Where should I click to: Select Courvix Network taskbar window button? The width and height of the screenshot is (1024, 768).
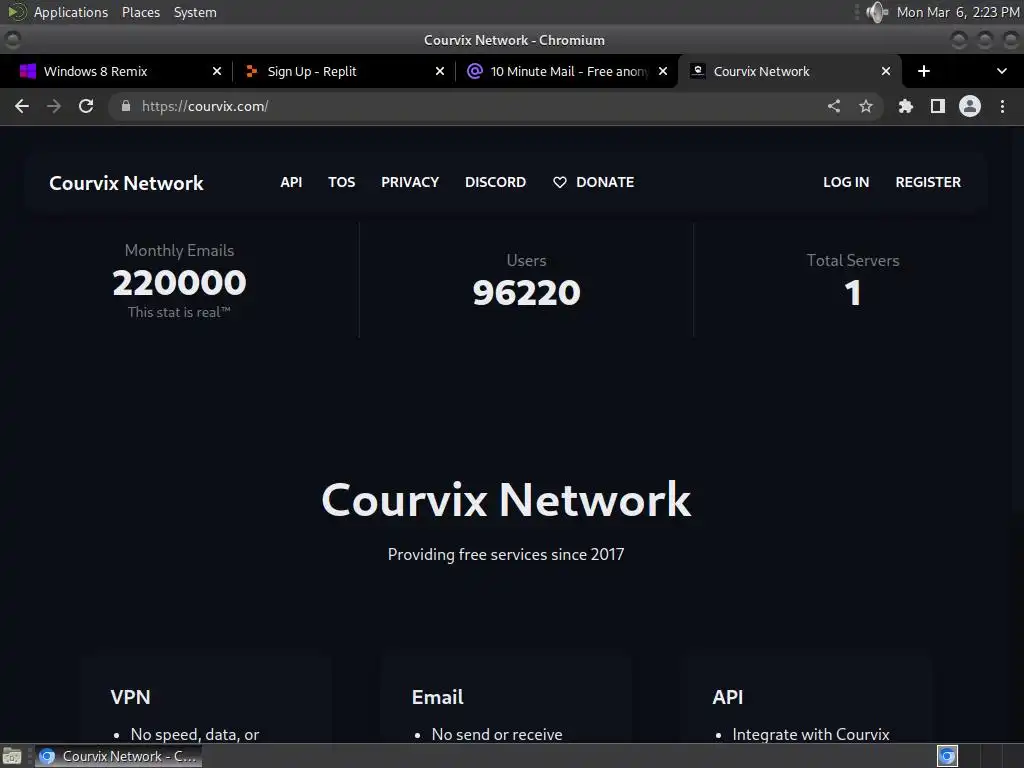click(118, 756)
